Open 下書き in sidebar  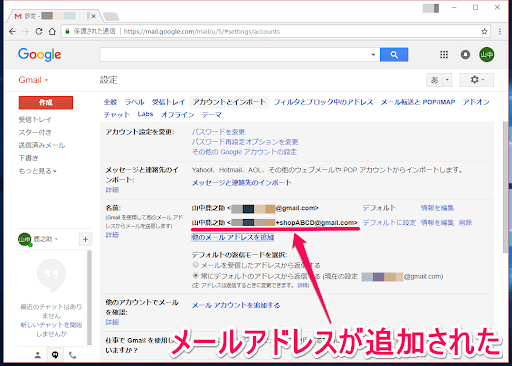point(28,158)
